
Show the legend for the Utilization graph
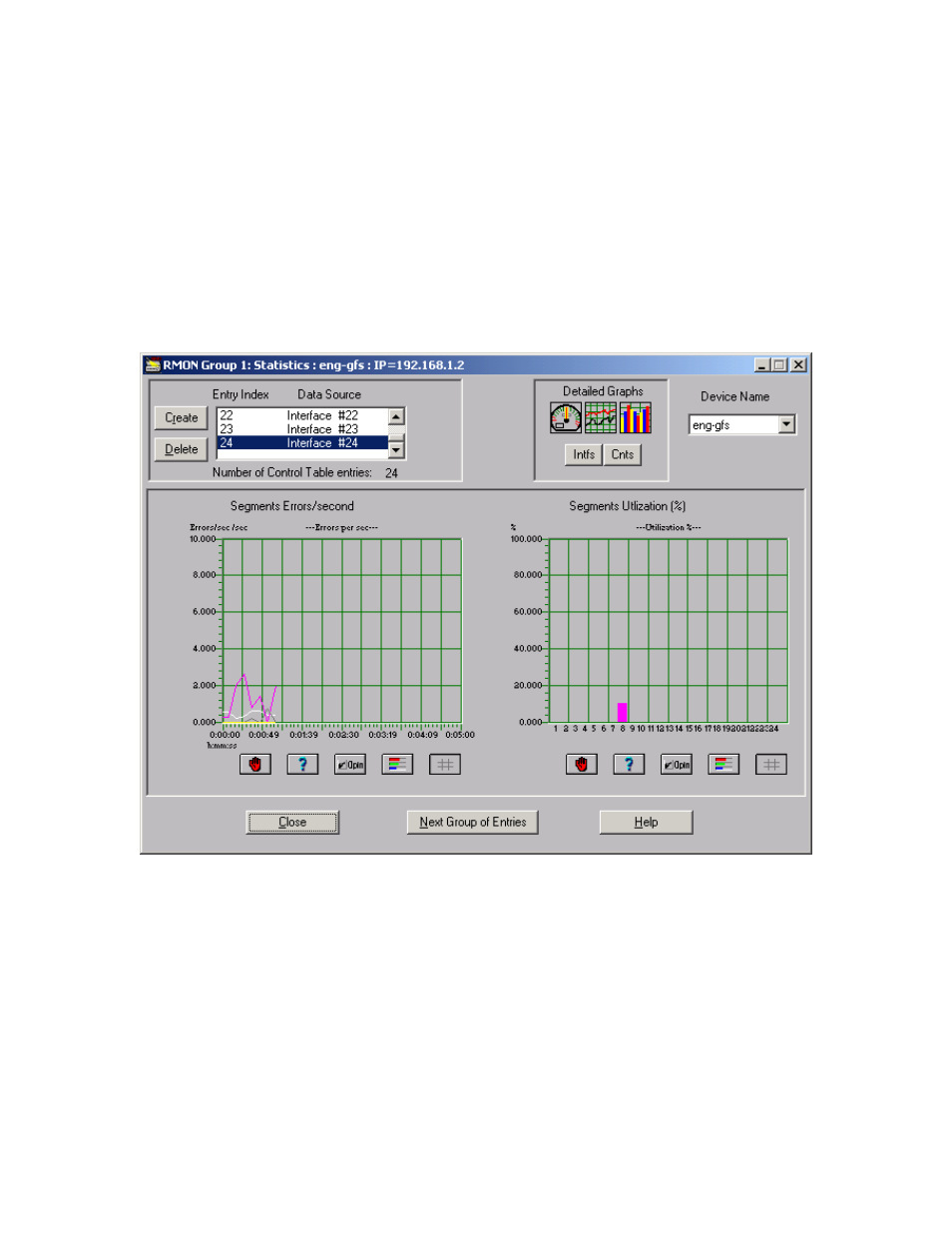click(723, 765)
